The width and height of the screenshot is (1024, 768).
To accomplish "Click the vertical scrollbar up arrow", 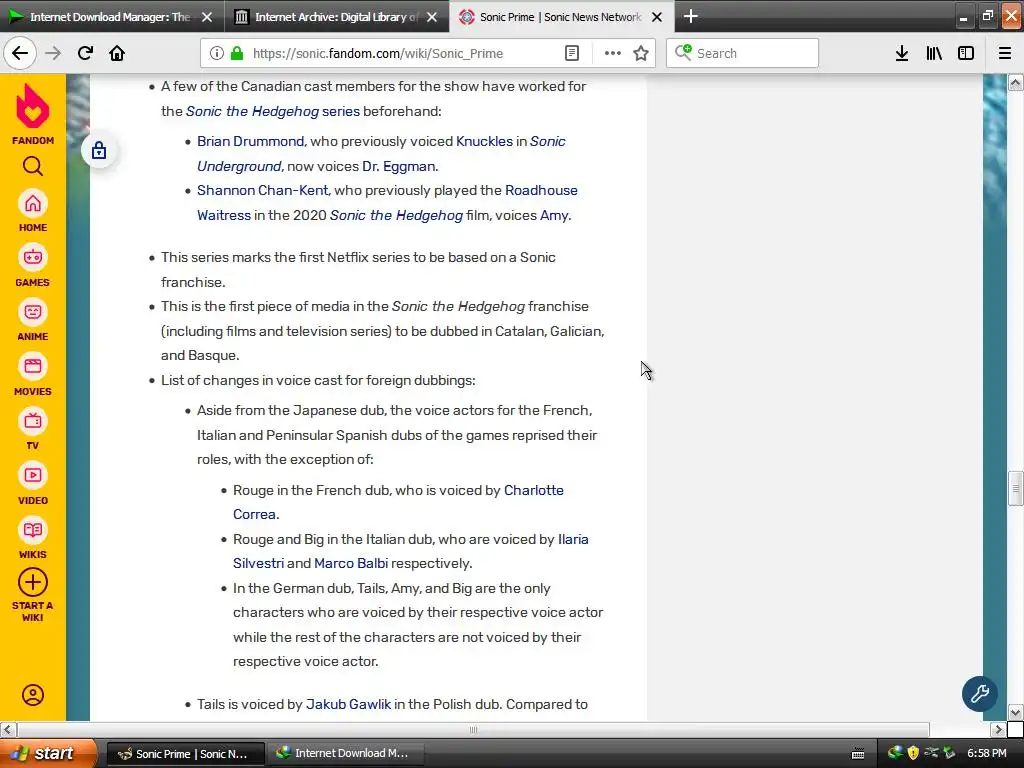I will (x=1015, y=82).
